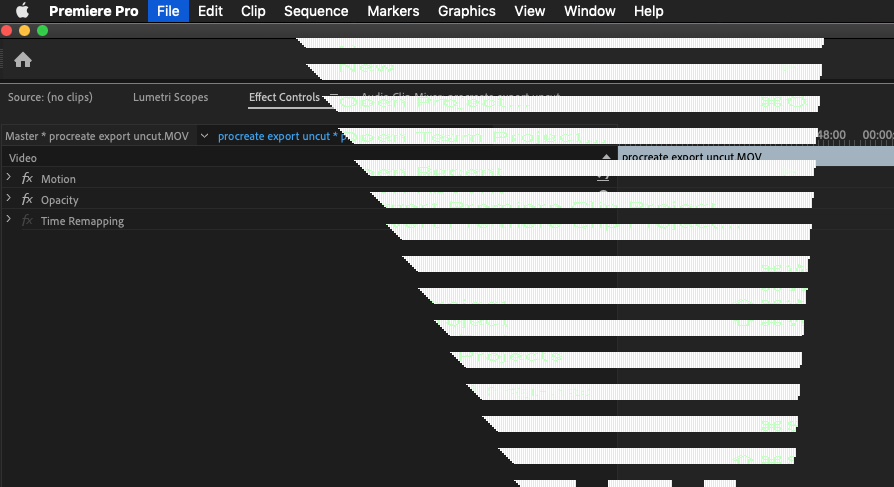Open the Clip menu
The width and height of the screenshot is (894, 487).
click(x=253, y=11)
